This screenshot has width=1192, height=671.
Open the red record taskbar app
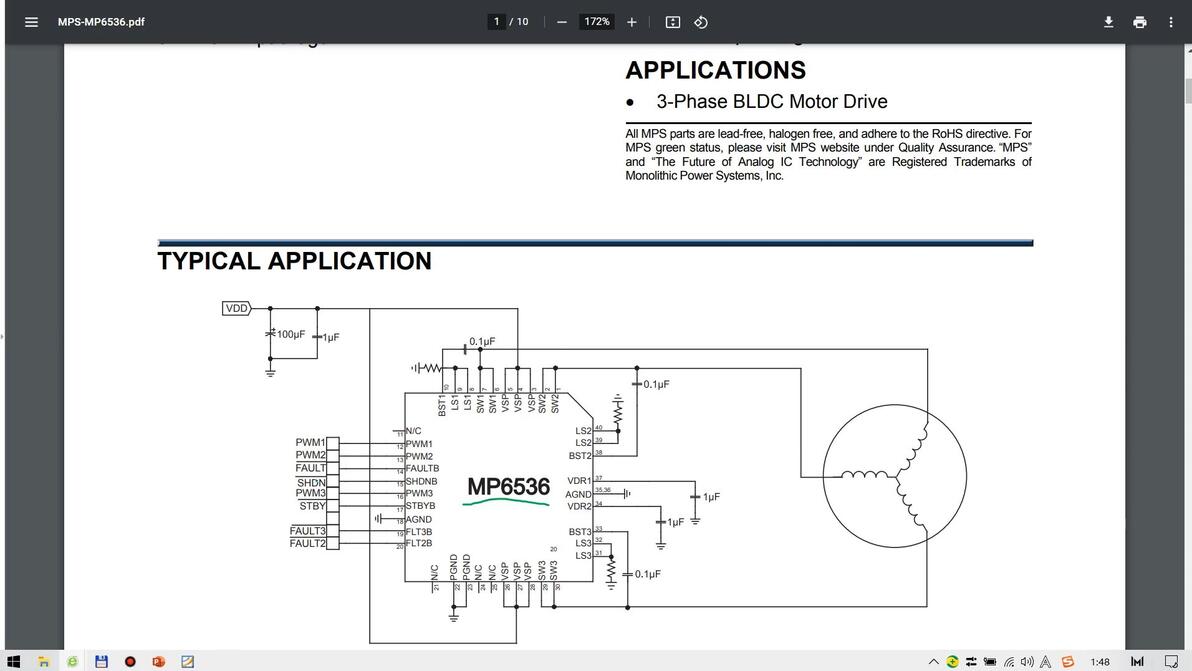(x=130, y=662)
